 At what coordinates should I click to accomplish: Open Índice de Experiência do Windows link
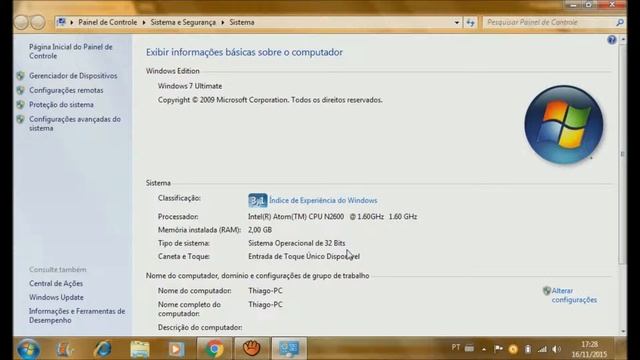point(323,200)
